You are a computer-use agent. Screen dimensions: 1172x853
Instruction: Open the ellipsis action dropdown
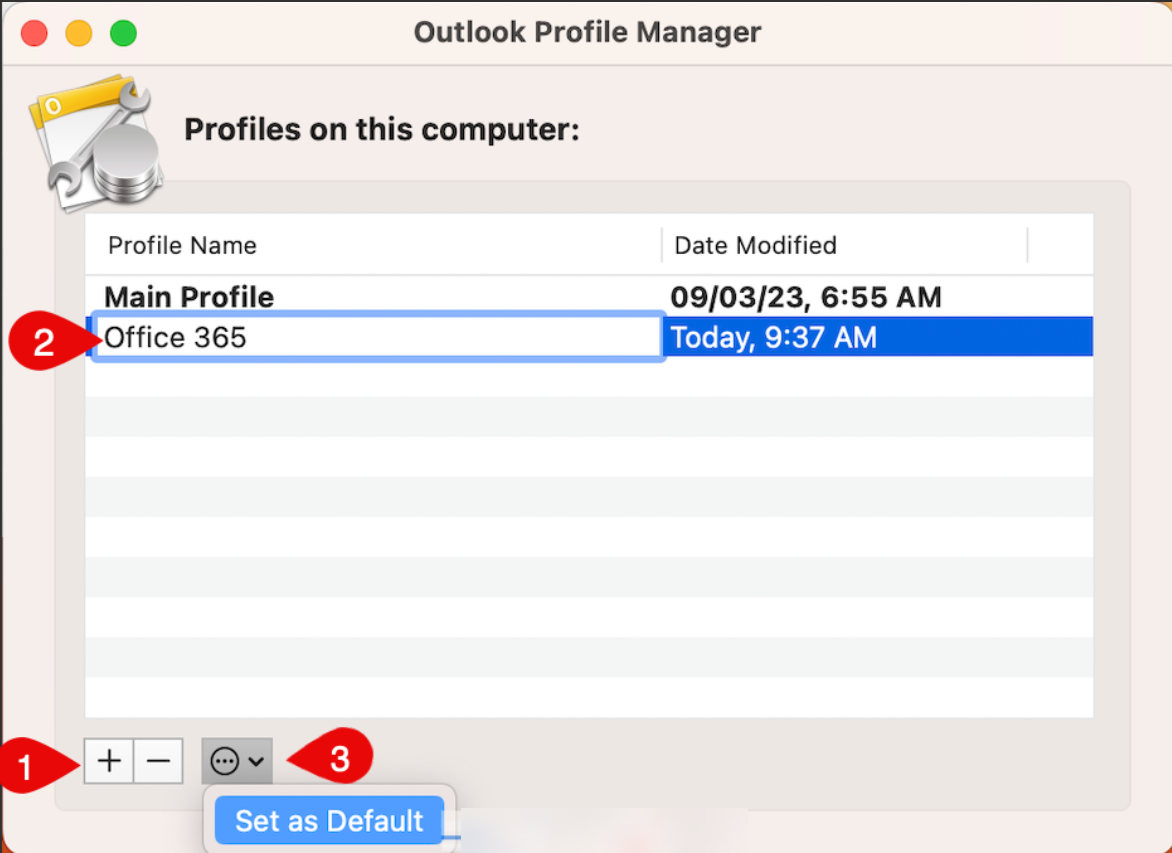point(237,761)
